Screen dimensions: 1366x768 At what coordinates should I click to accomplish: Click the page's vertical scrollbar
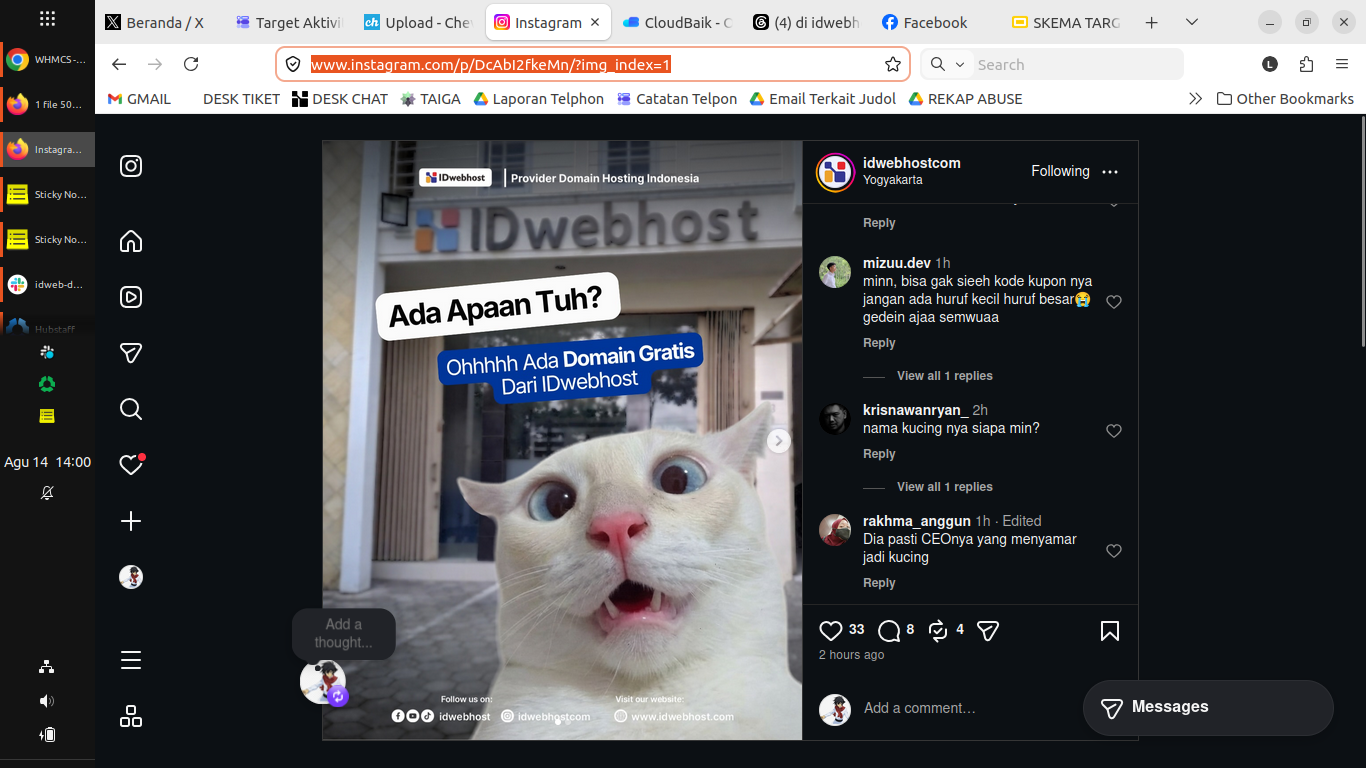coord(1361,232)
